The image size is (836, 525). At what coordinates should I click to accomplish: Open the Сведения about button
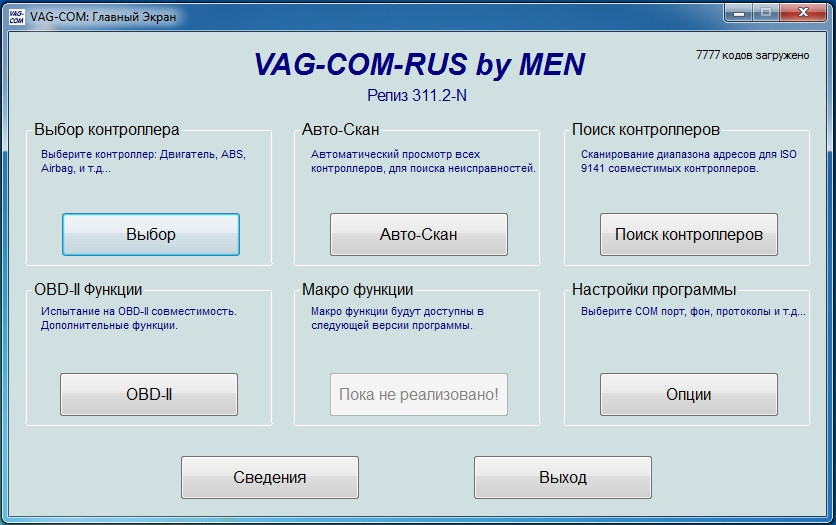(270, 478)
